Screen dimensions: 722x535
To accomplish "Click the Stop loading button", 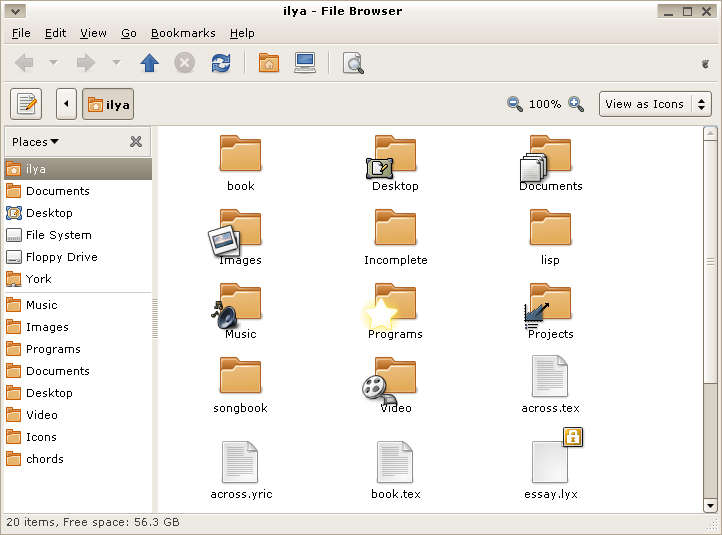I will [x=185, y=63].
